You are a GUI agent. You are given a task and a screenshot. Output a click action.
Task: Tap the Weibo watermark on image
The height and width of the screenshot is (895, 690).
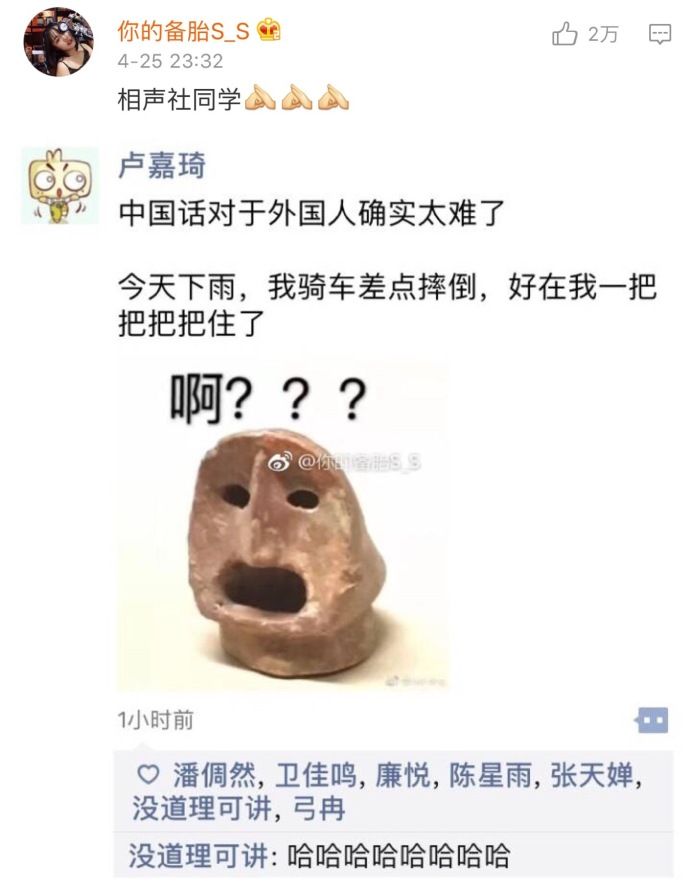click(x=344, y=462)
